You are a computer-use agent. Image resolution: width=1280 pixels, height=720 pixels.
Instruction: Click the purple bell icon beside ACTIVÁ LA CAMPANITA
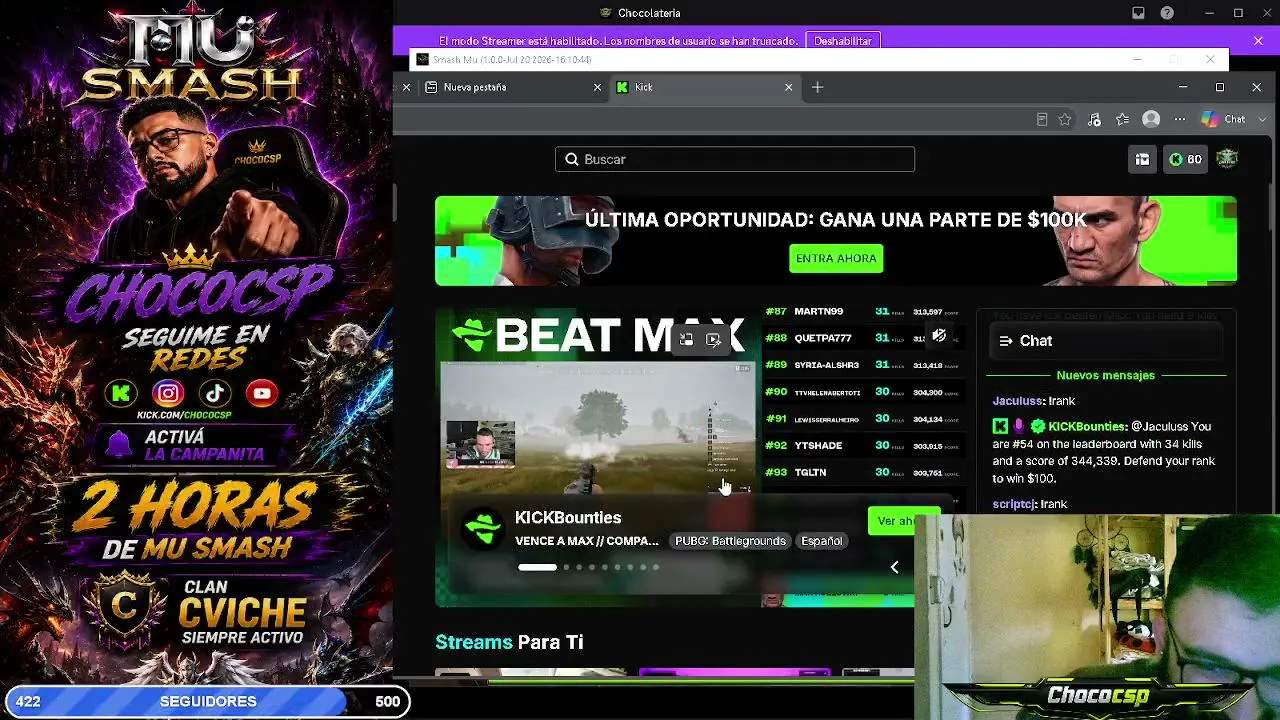pyautogui.click(x=119, y=444)
